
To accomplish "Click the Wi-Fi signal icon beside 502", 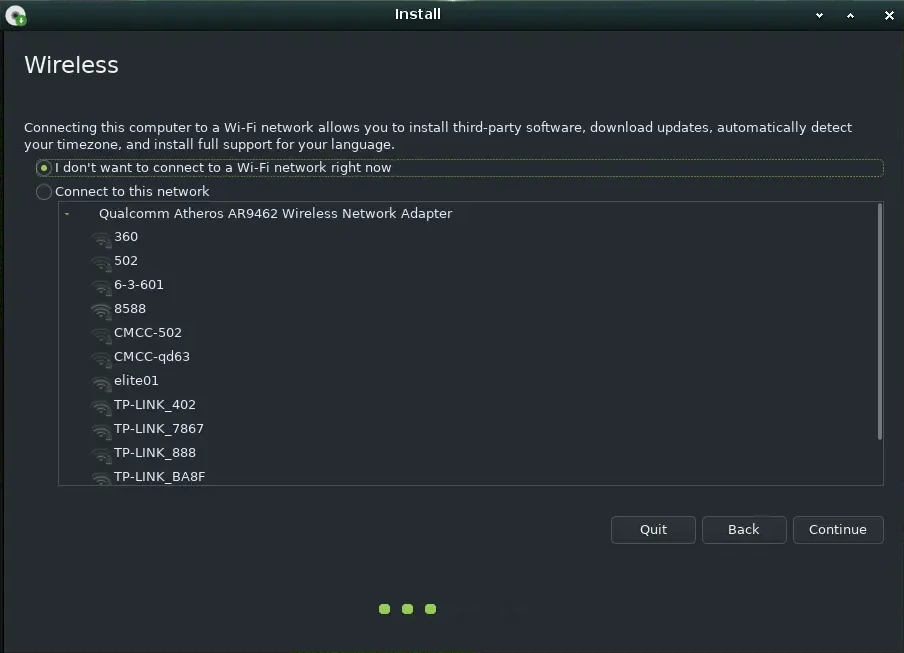I will click(100, 262).
